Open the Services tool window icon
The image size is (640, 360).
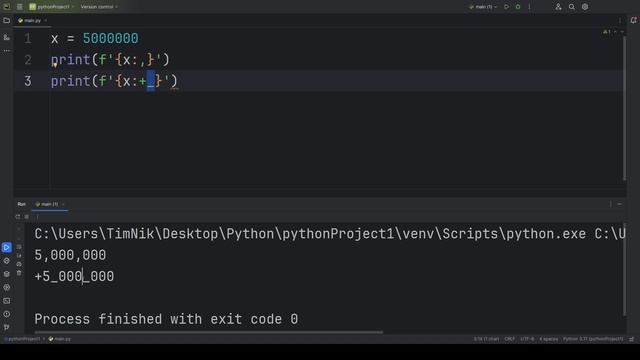(x=7, y=287)
